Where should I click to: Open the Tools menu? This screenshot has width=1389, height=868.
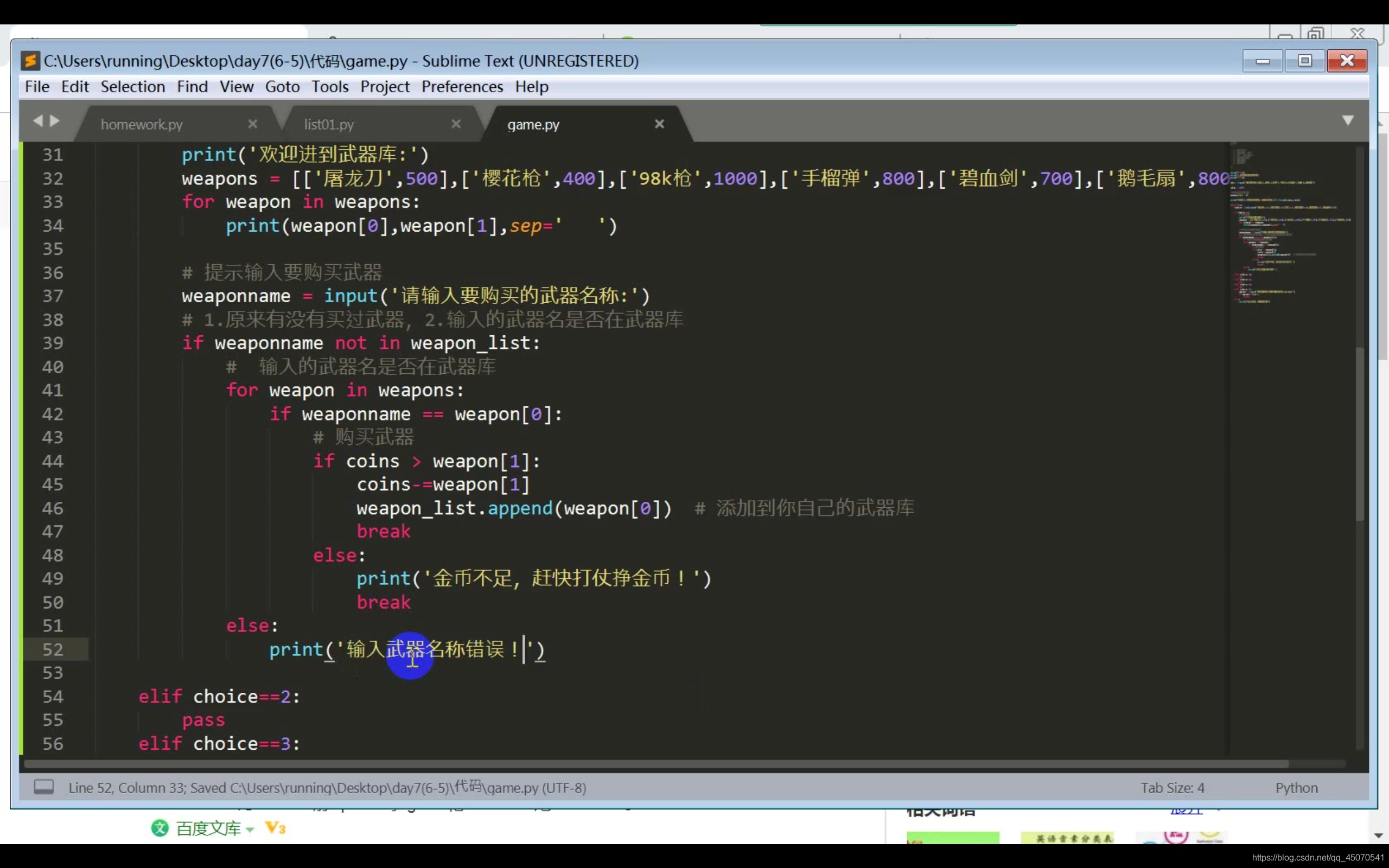(329, 87)
